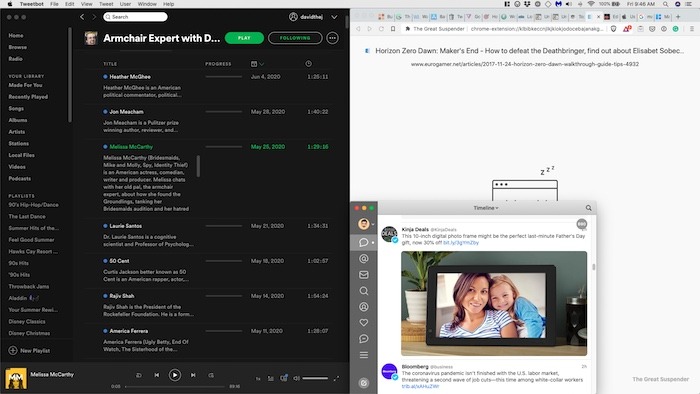Image resolution: width=700 pixels, height=394 pixels.
Task: Select the Laurie Santos episode
Action: [x=125, y=226]
